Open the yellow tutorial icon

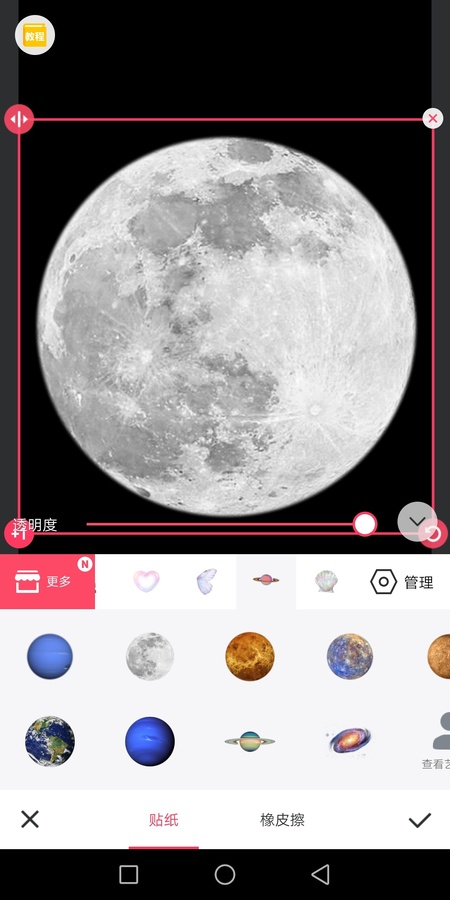click(34, 35)
